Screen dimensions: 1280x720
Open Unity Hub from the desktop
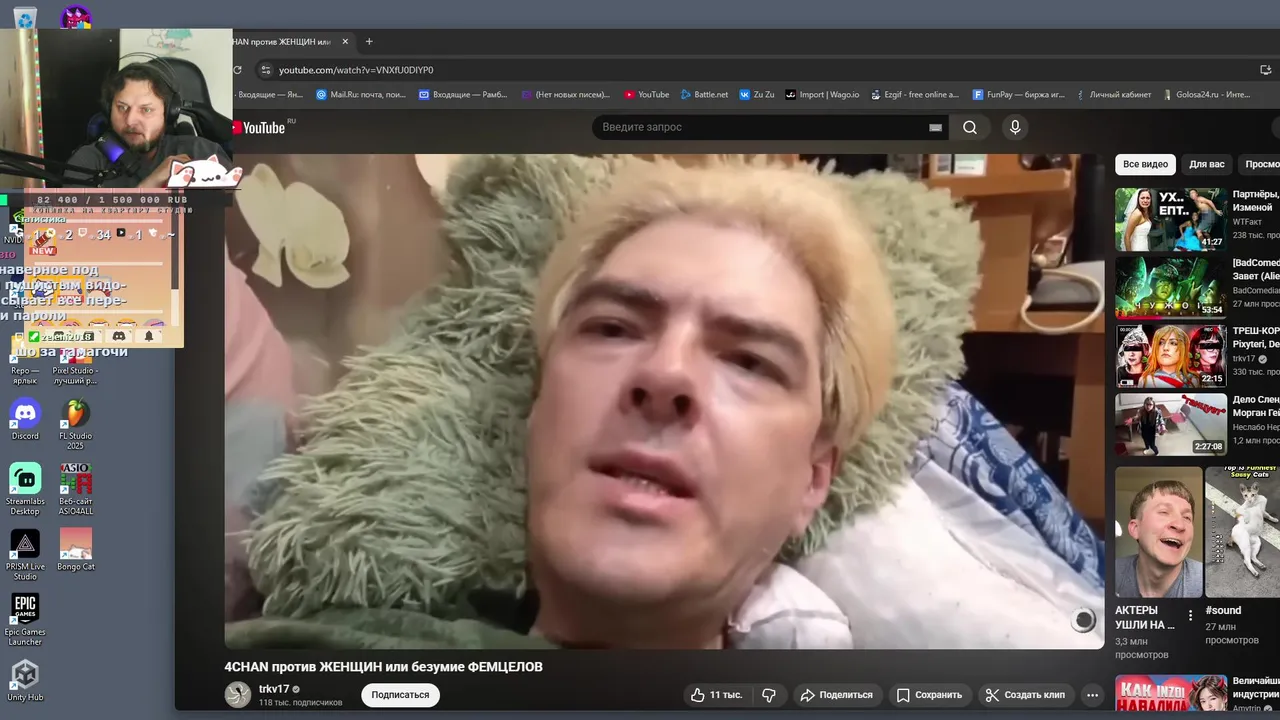[25, 680]
